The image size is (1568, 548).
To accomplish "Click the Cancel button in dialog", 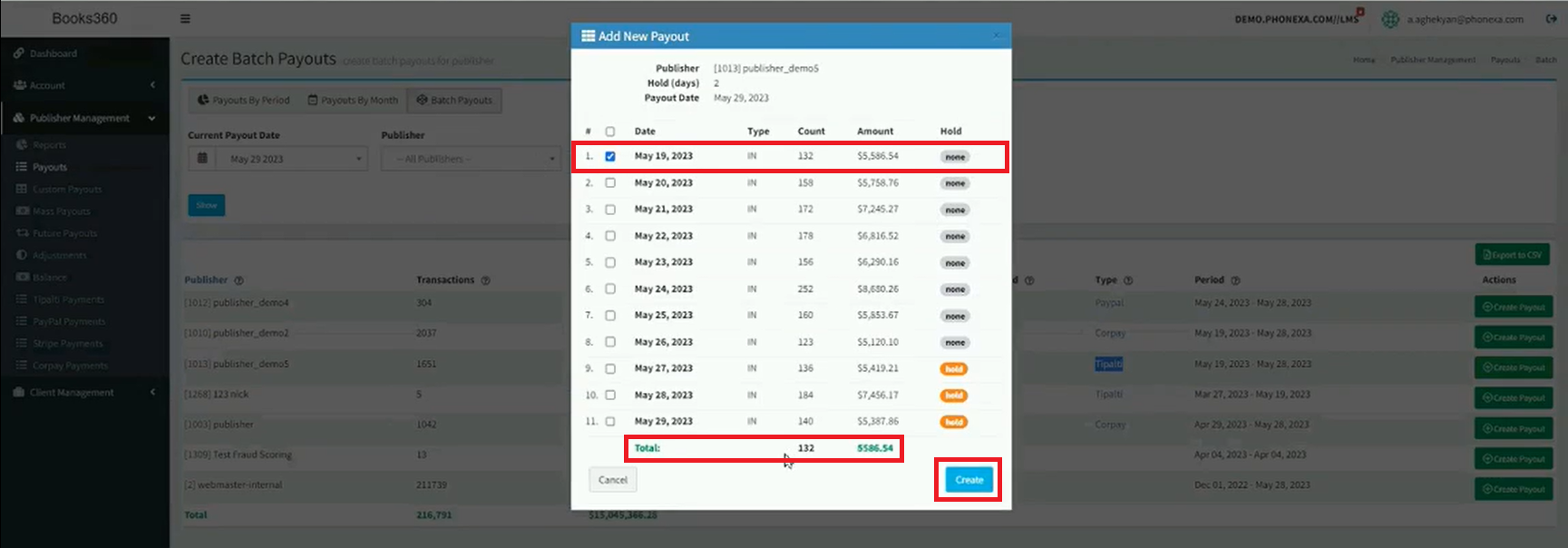I will point(613,480).
